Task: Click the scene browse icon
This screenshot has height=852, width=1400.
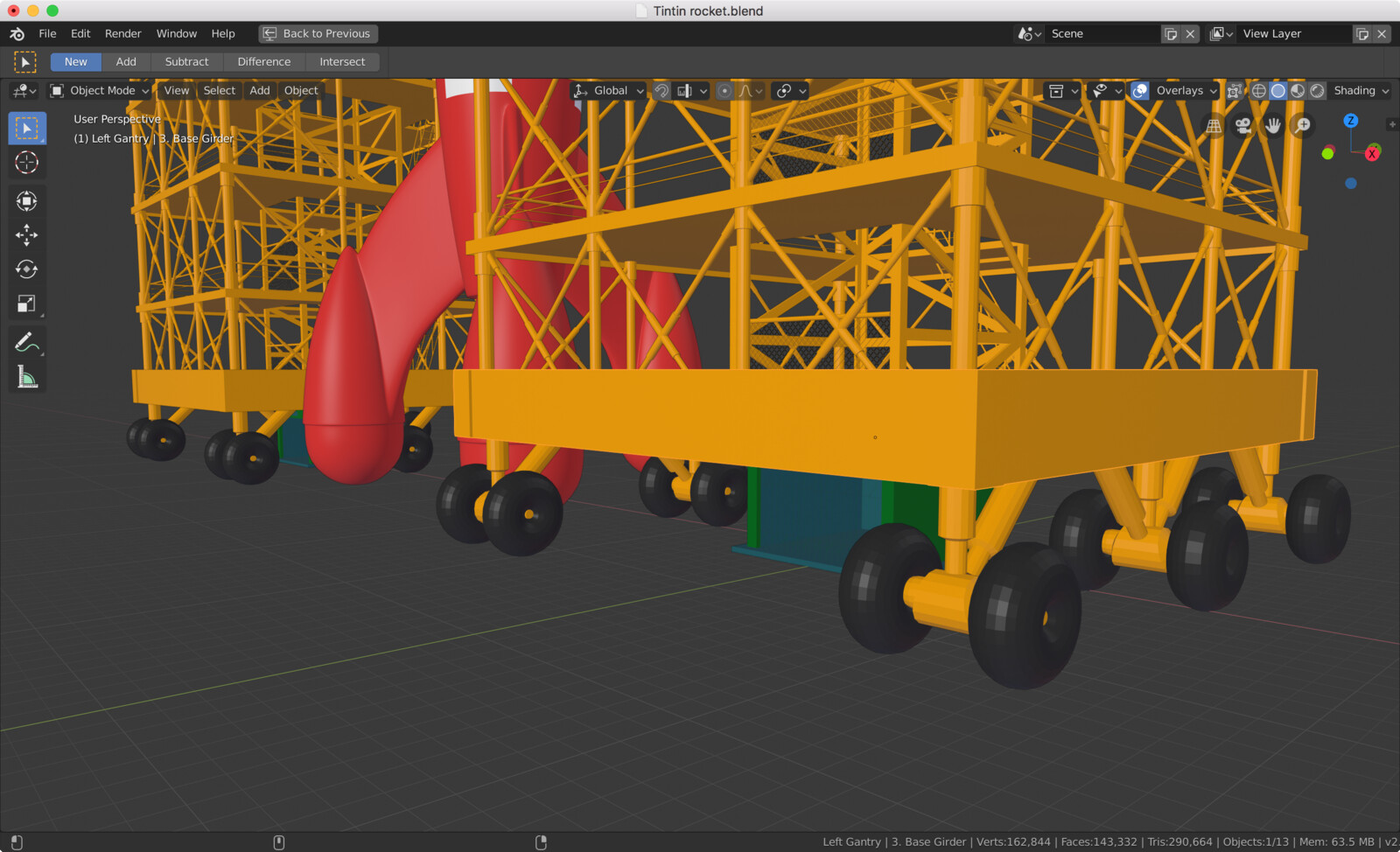Action: point(1029,33)
